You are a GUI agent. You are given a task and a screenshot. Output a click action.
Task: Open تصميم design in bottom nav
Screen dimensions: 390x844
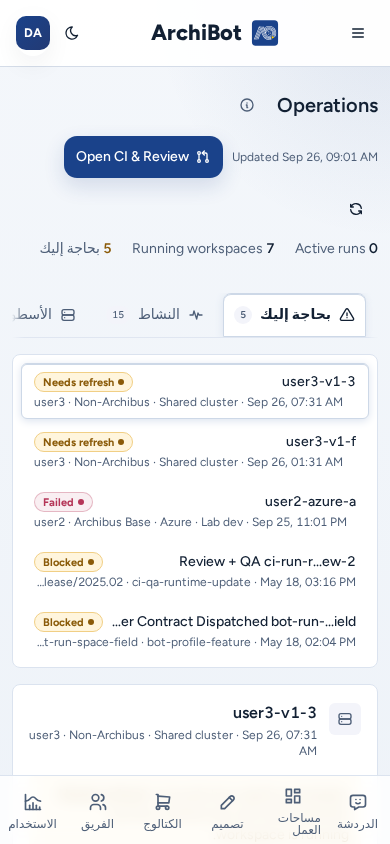pos(228,812)
